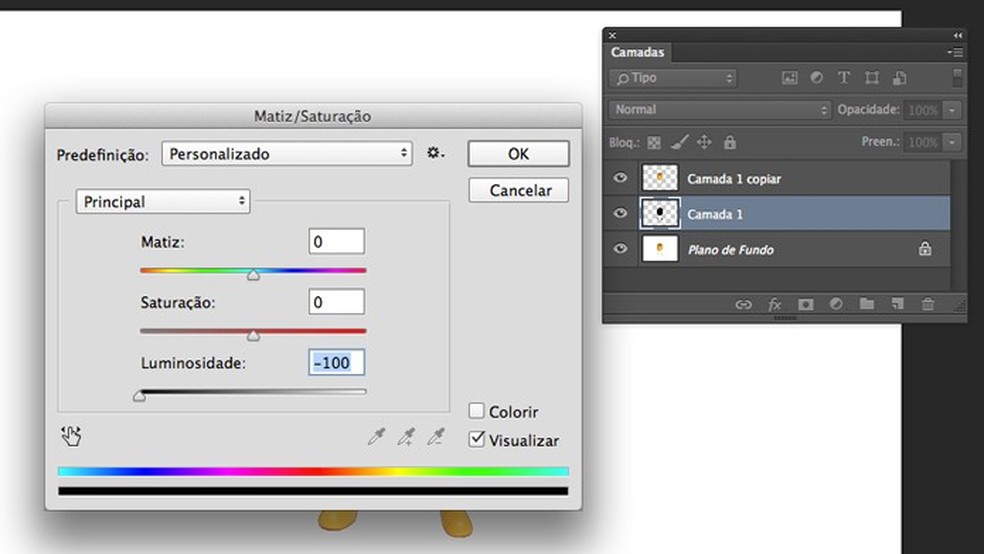
Task: Filter layers by smart object icon
Action: coord(899,78)
